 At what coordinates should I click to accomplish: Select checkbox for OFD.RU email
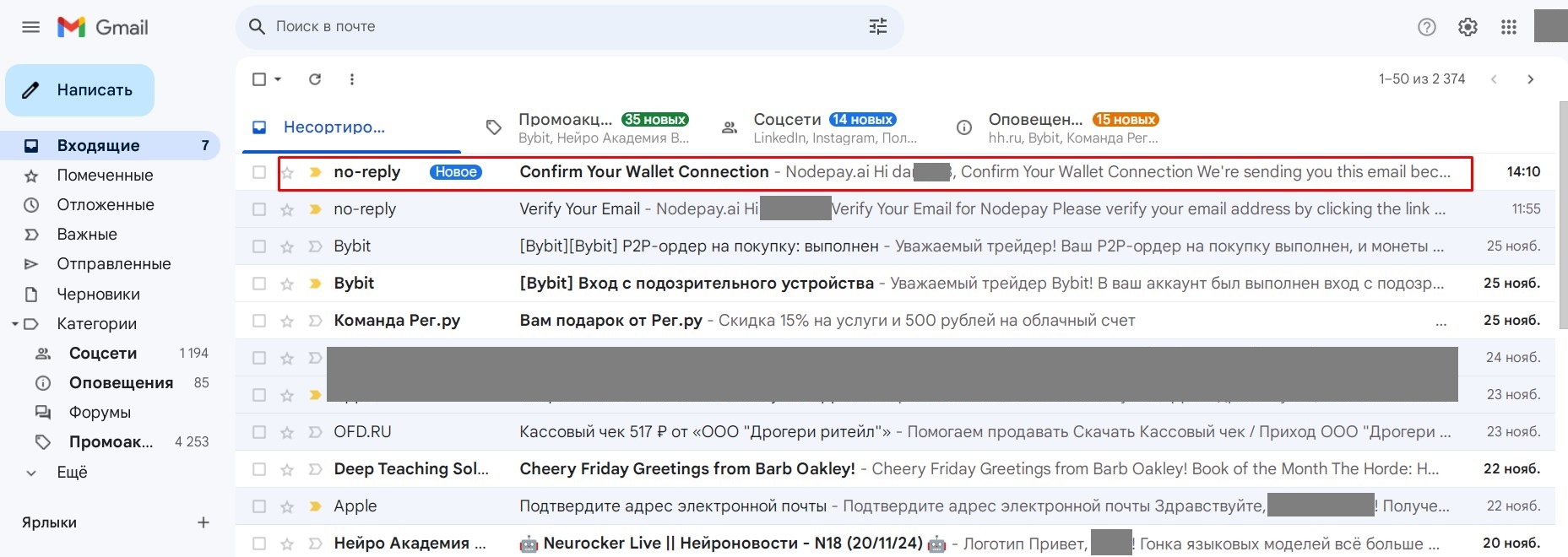[259, 432]
